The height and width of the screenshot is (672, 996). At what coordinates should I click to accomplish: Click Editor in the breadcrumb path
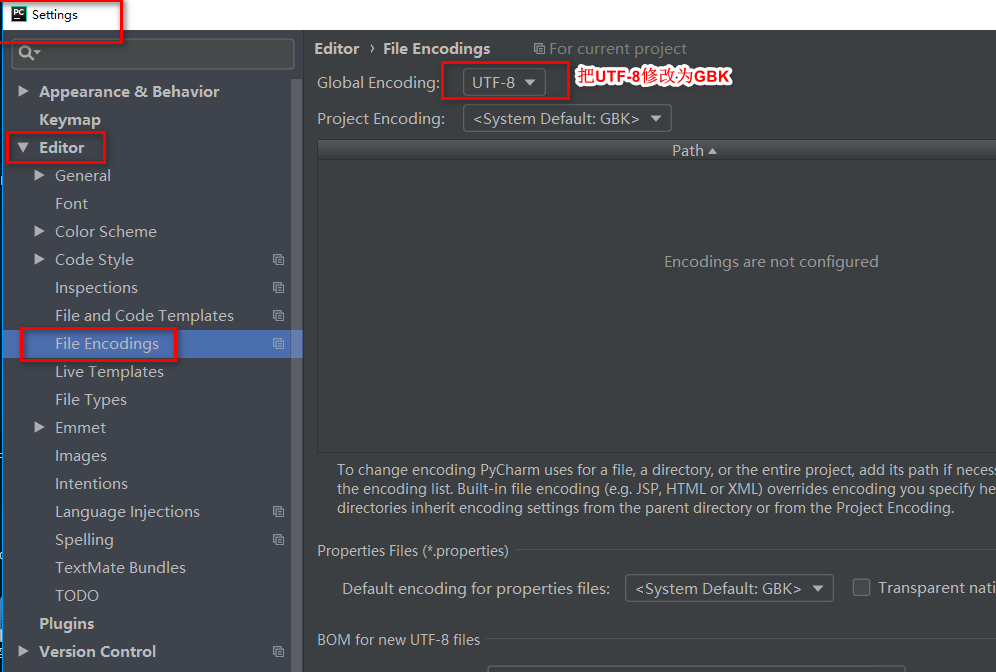337,48
